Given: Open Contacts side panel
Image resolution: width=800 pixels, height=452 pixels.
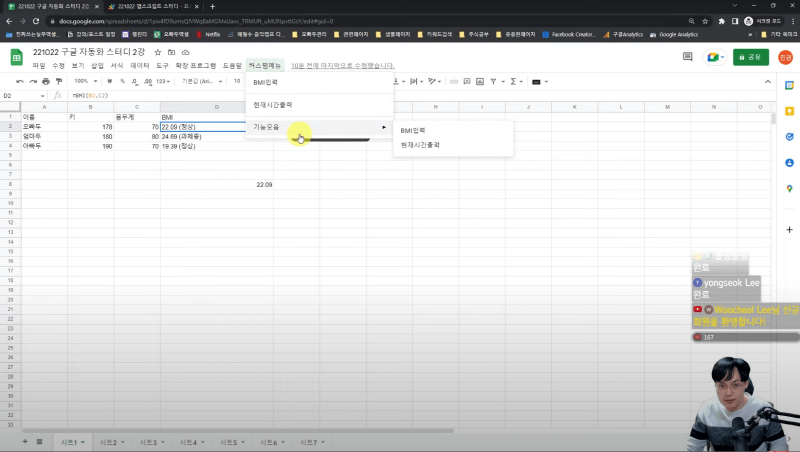Looking at the screenshot, I should pyautogui.click(x=789, y=163).
